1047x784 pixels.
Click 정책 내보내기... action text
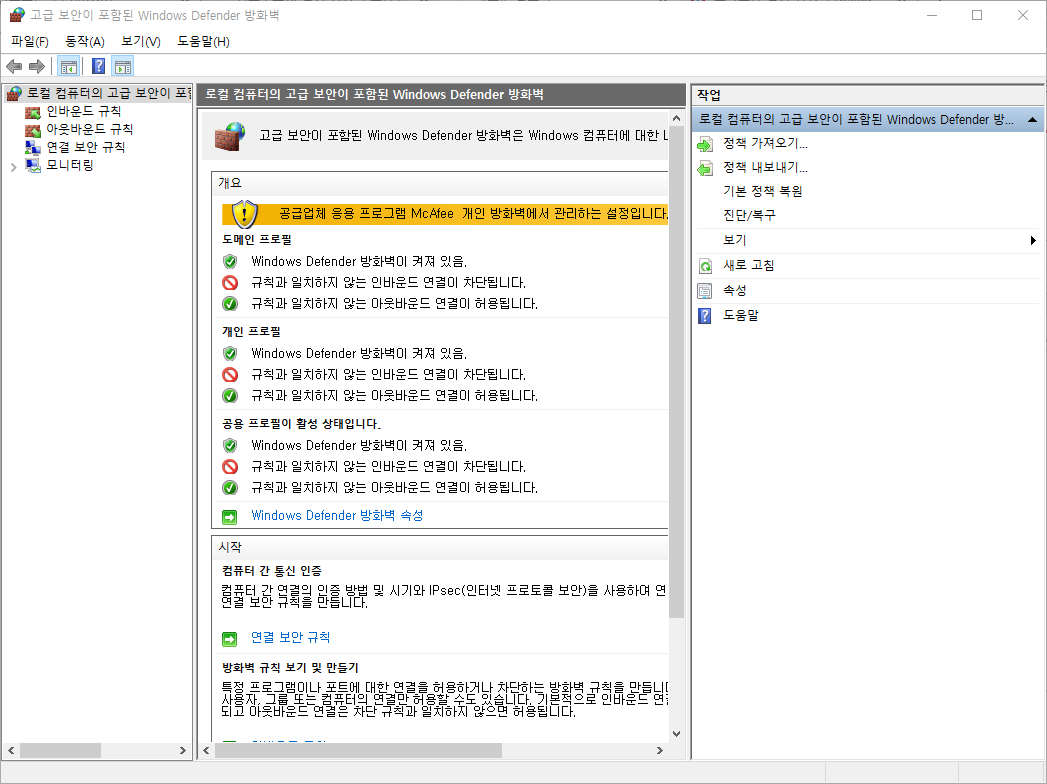click(x=765, y=168)
